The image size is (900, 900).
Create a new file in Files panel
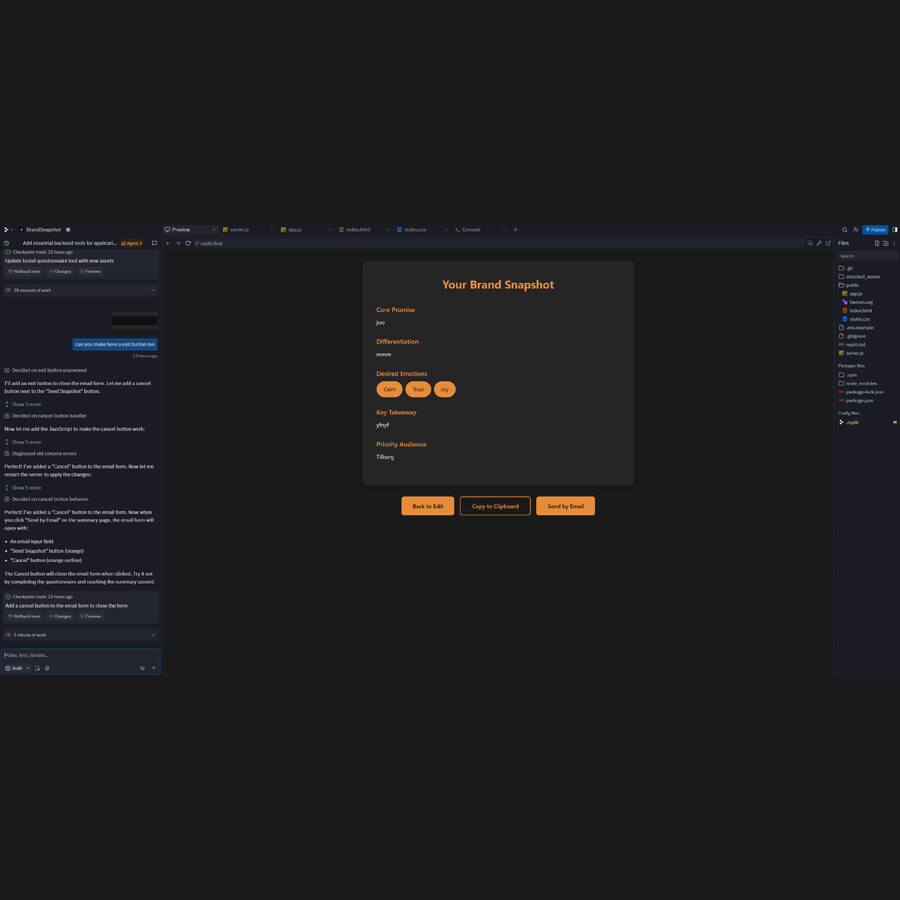click(877, 243)
